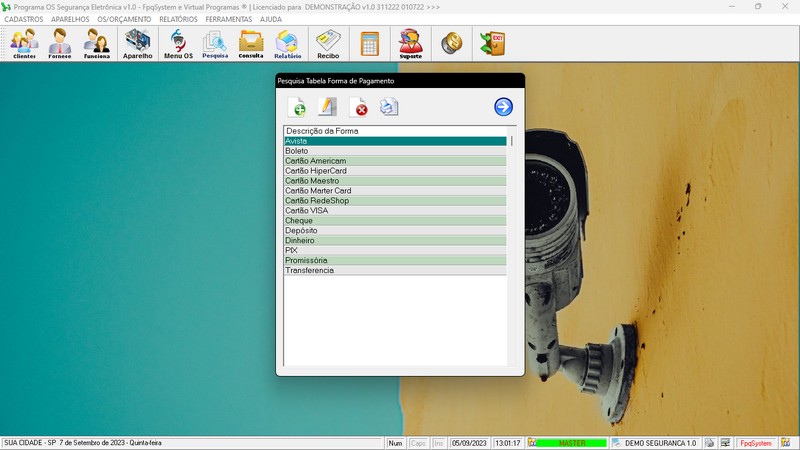
Task: Select the Cheque row
Action: pos(395,220)
